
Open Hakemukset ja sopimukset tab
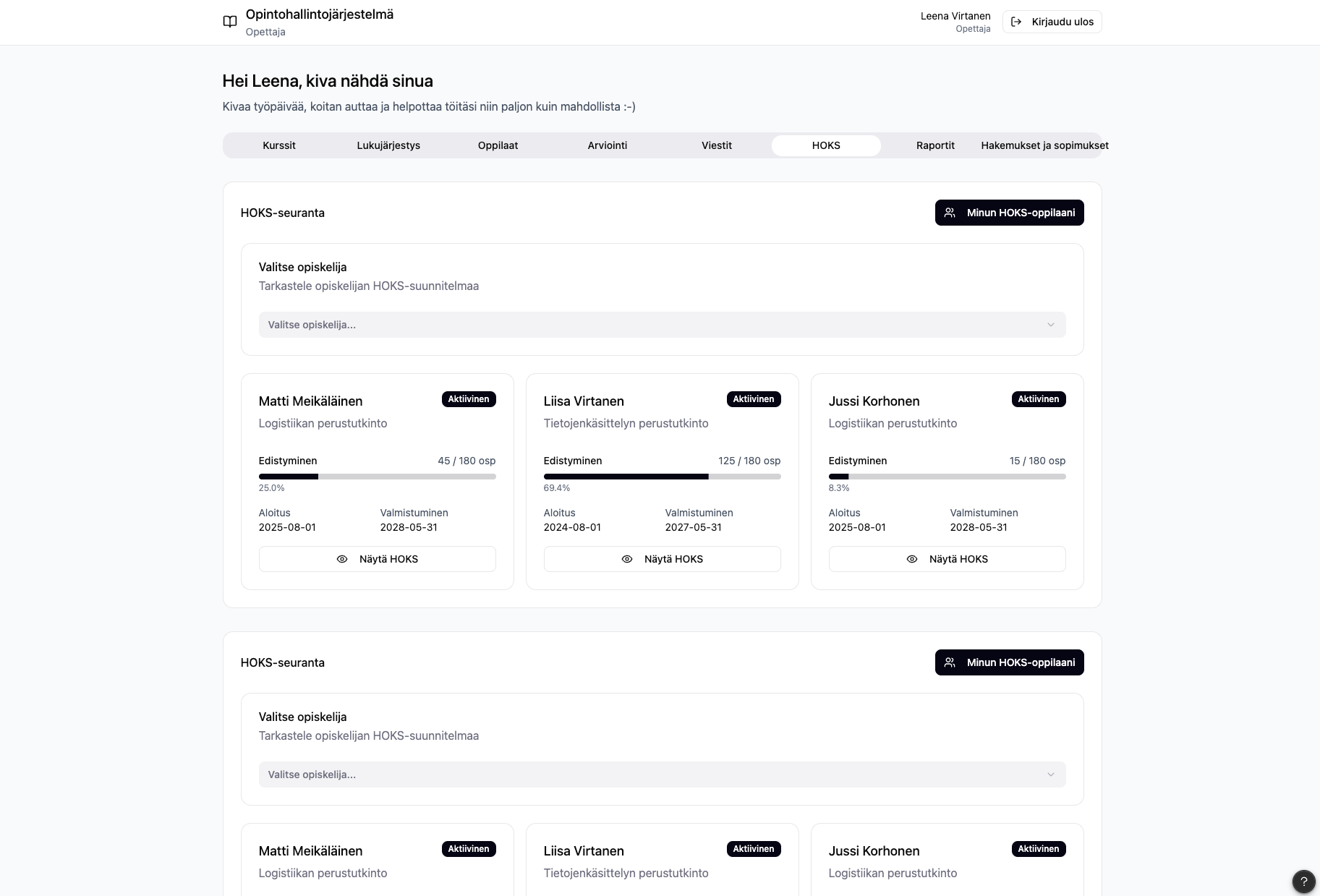1044,145
